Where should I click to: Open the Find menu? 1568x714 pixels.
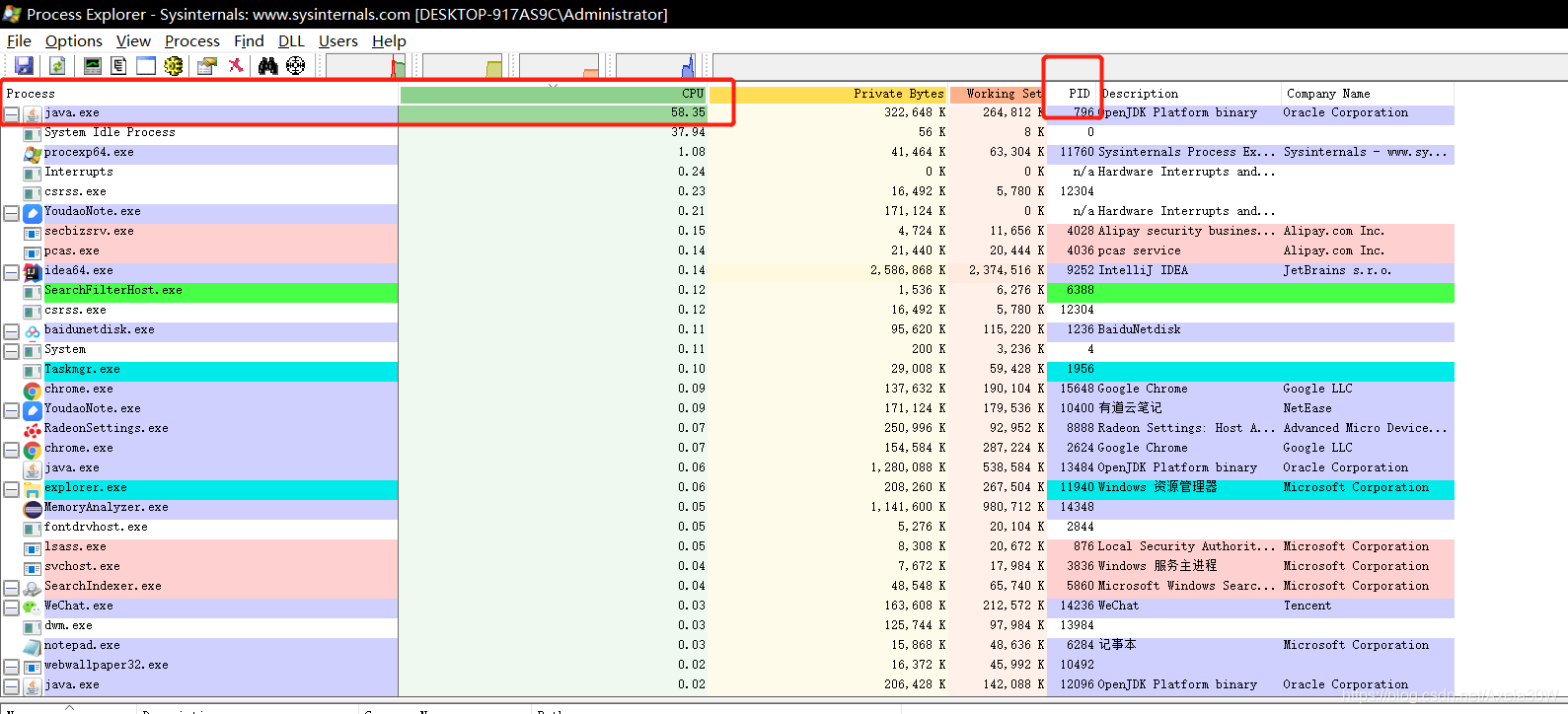[249, 41]
